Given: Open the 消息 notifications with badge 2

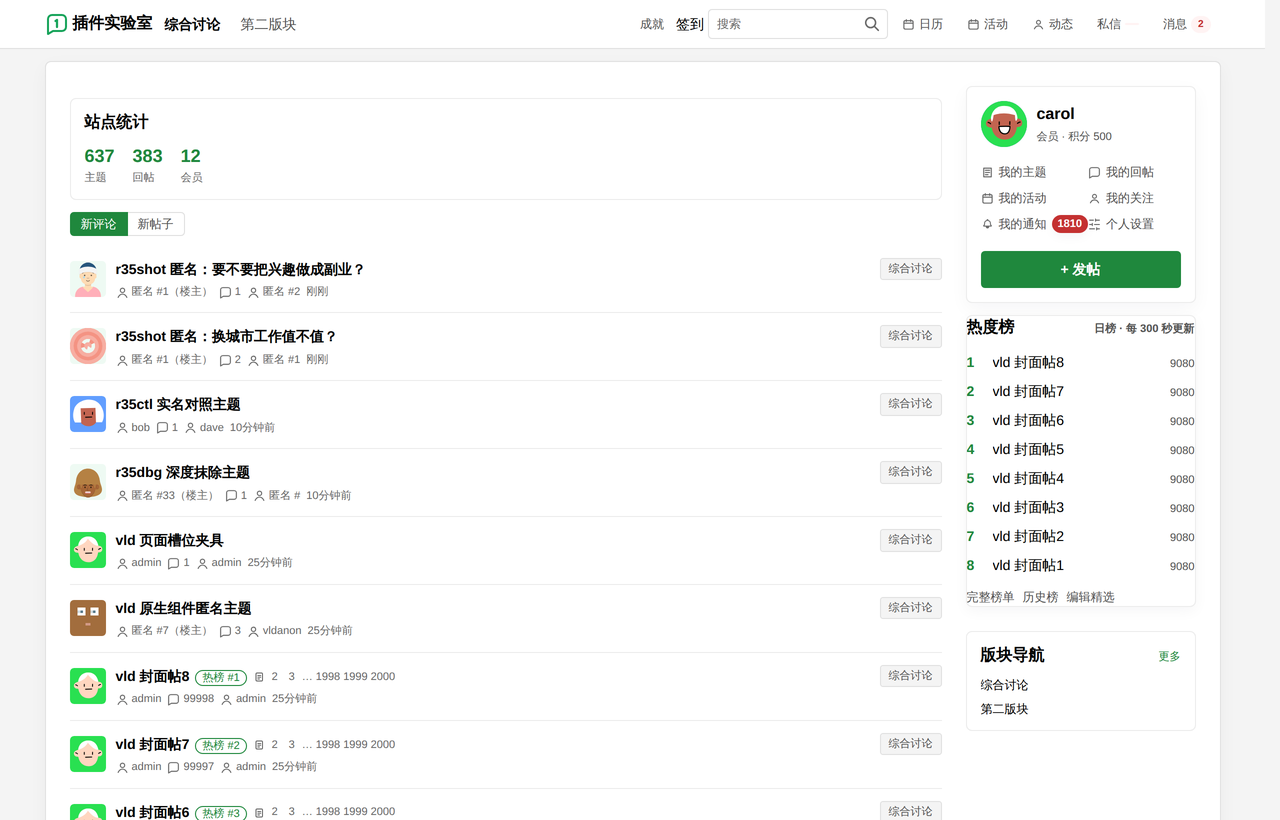Looking at the screenshot, I should 1186,24.
